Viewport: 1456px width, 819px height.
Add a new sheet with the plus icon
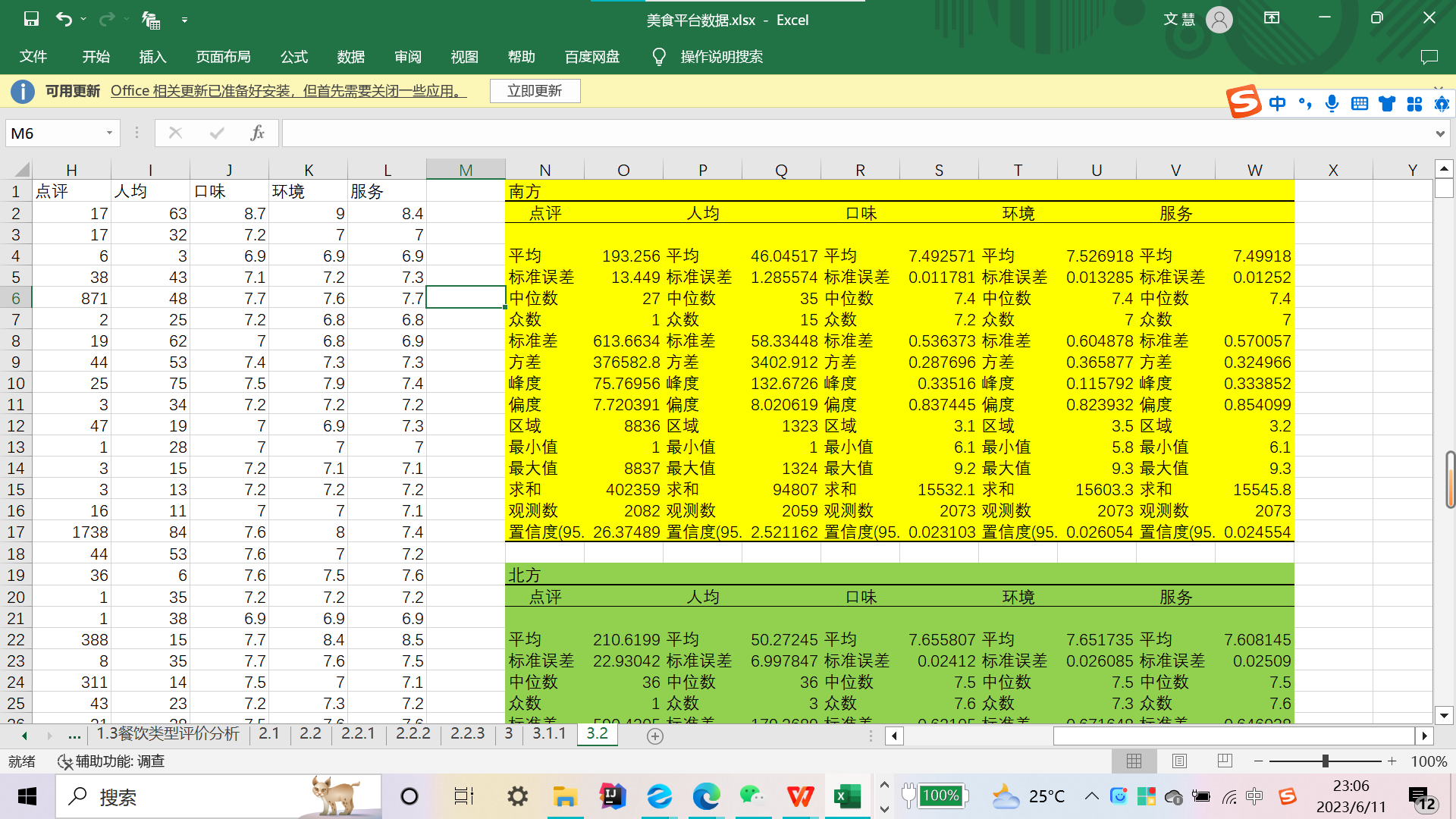655,736
